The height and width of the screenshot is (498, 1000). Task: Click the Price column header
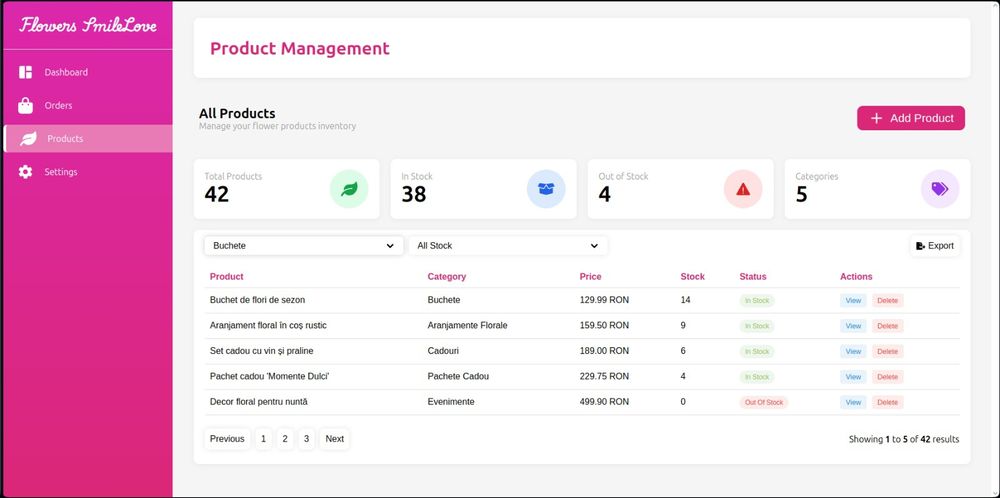(591, 276)
